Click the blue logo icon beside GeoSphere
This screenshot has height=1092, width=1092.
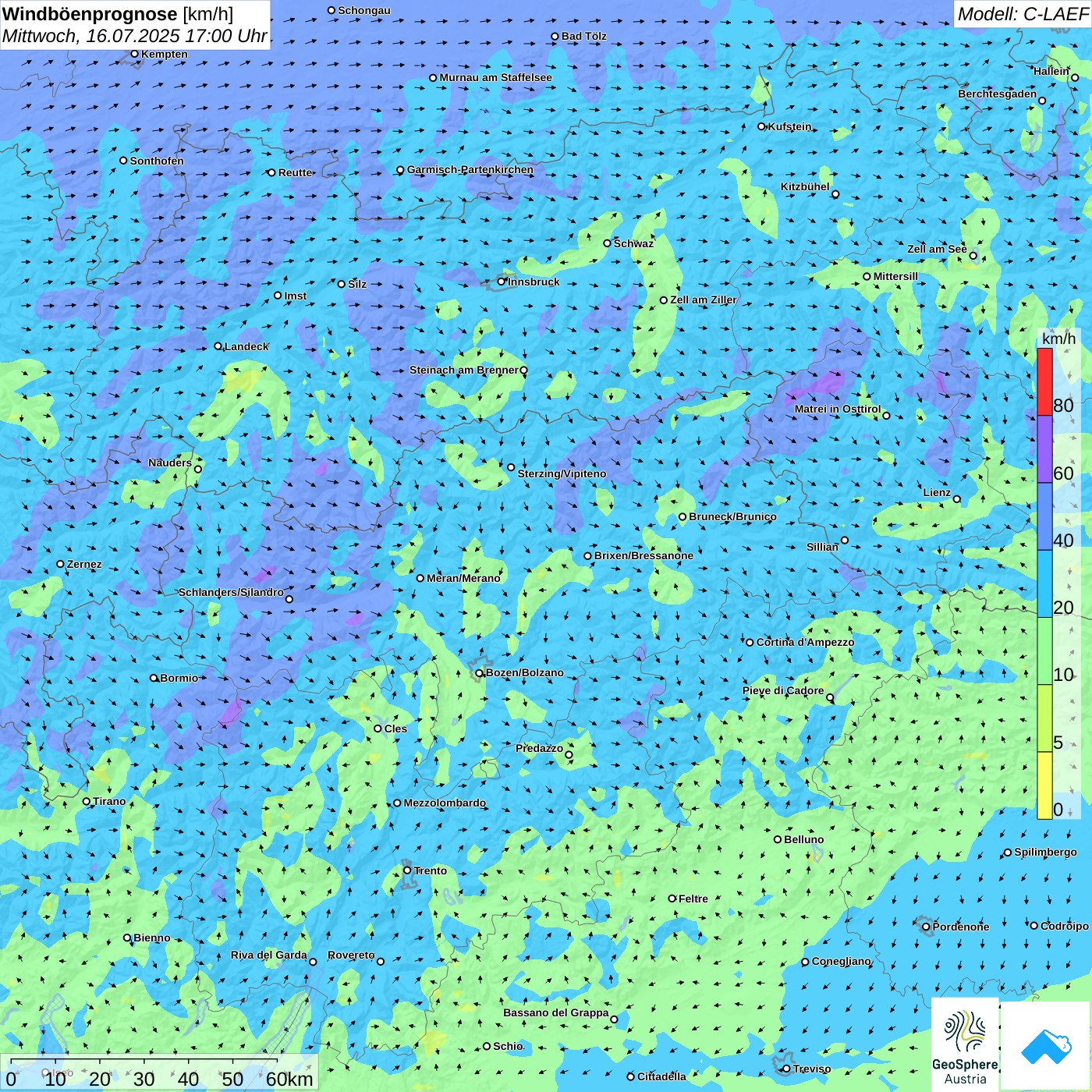pos(1046,1046)
